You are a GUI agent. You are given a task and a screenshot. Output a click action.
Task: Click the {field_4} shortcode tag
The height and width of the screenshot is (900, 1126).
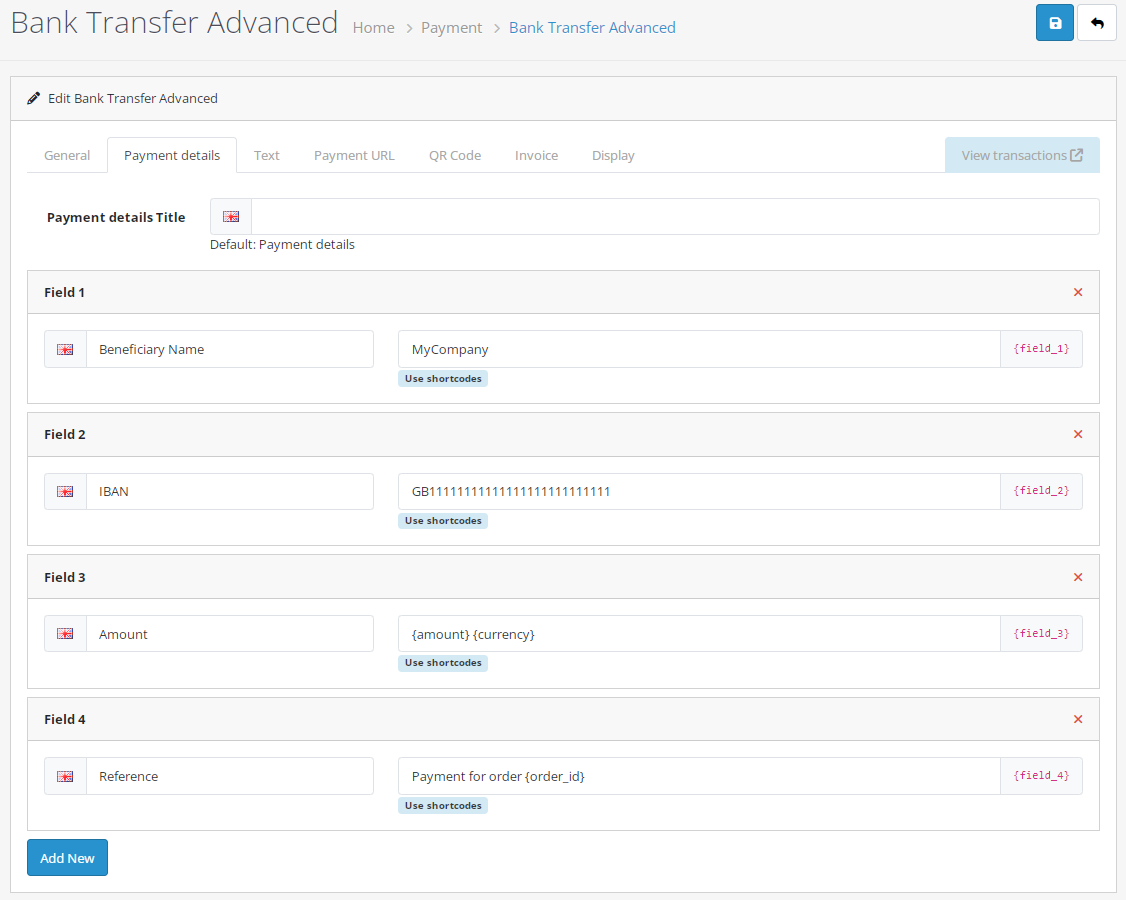point(1041,776)
